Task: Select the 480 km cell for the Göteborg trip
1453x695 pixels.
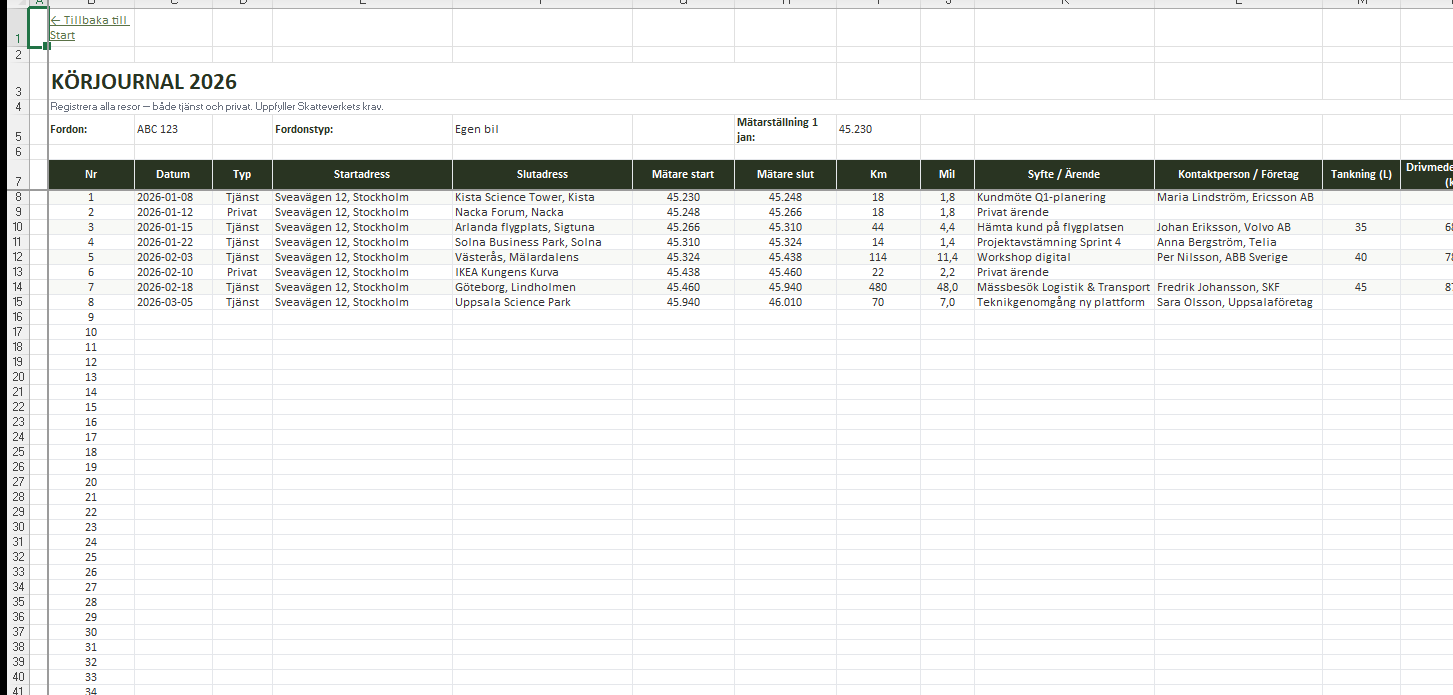Action: point(878,287)
